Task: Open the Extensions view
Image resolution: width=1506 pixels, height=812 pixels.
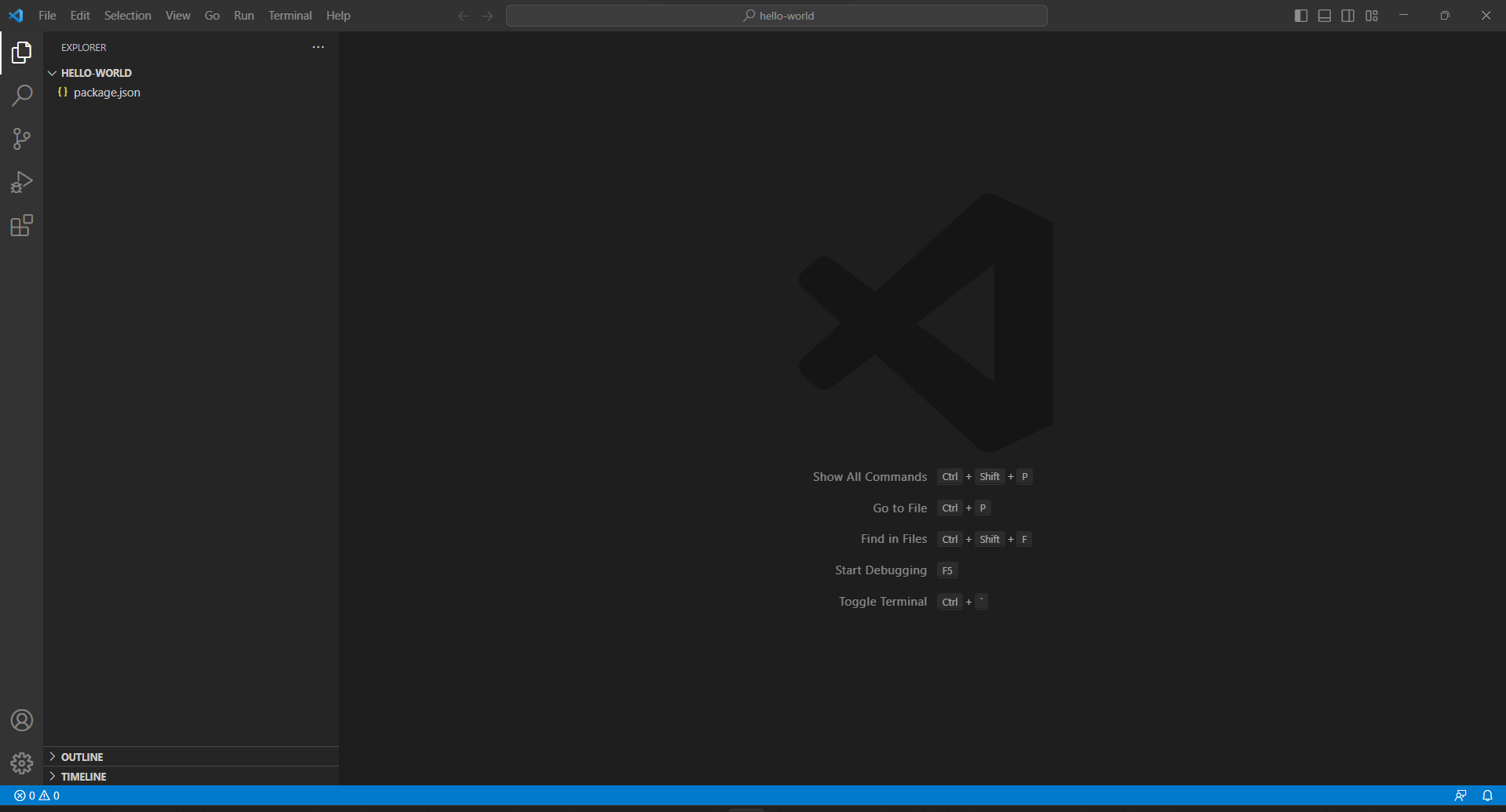Action: [21, 225]
